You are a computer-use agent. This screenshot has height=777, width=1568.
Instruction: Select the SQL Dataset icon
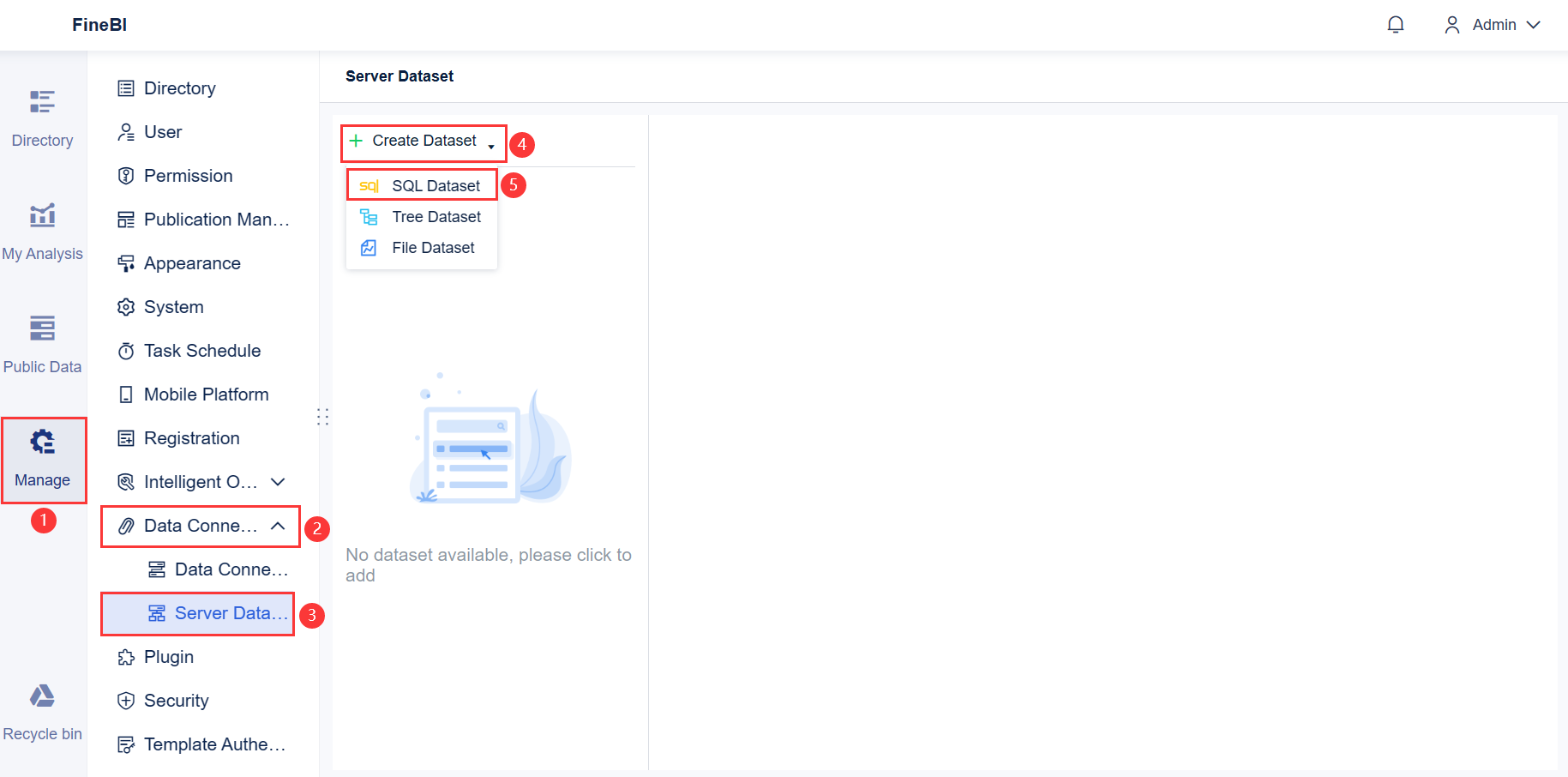[x=369, y=185]
